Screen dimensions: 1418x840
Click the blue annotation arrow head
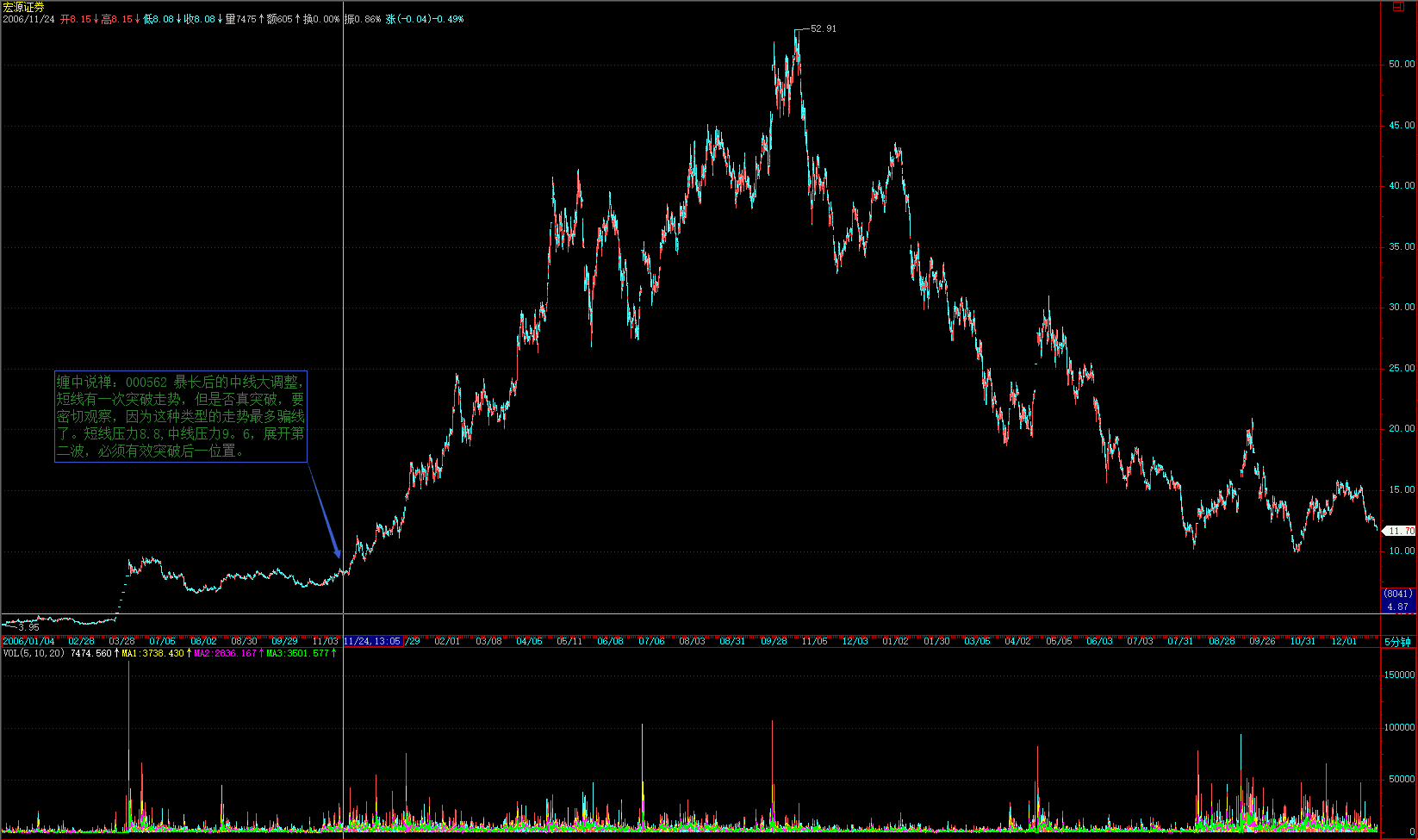tap(338, 553)
